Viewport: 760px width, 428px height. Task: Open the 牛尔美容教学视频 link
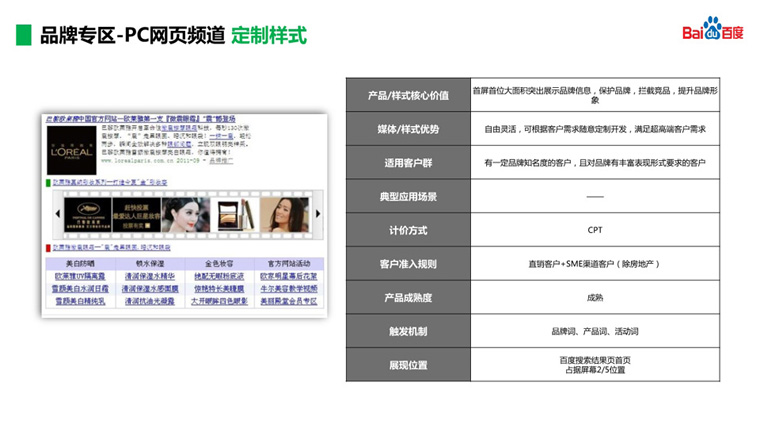[289, 289]
